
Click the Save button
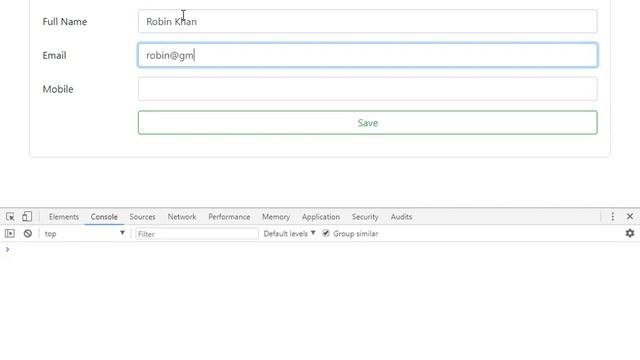(368, 122)
